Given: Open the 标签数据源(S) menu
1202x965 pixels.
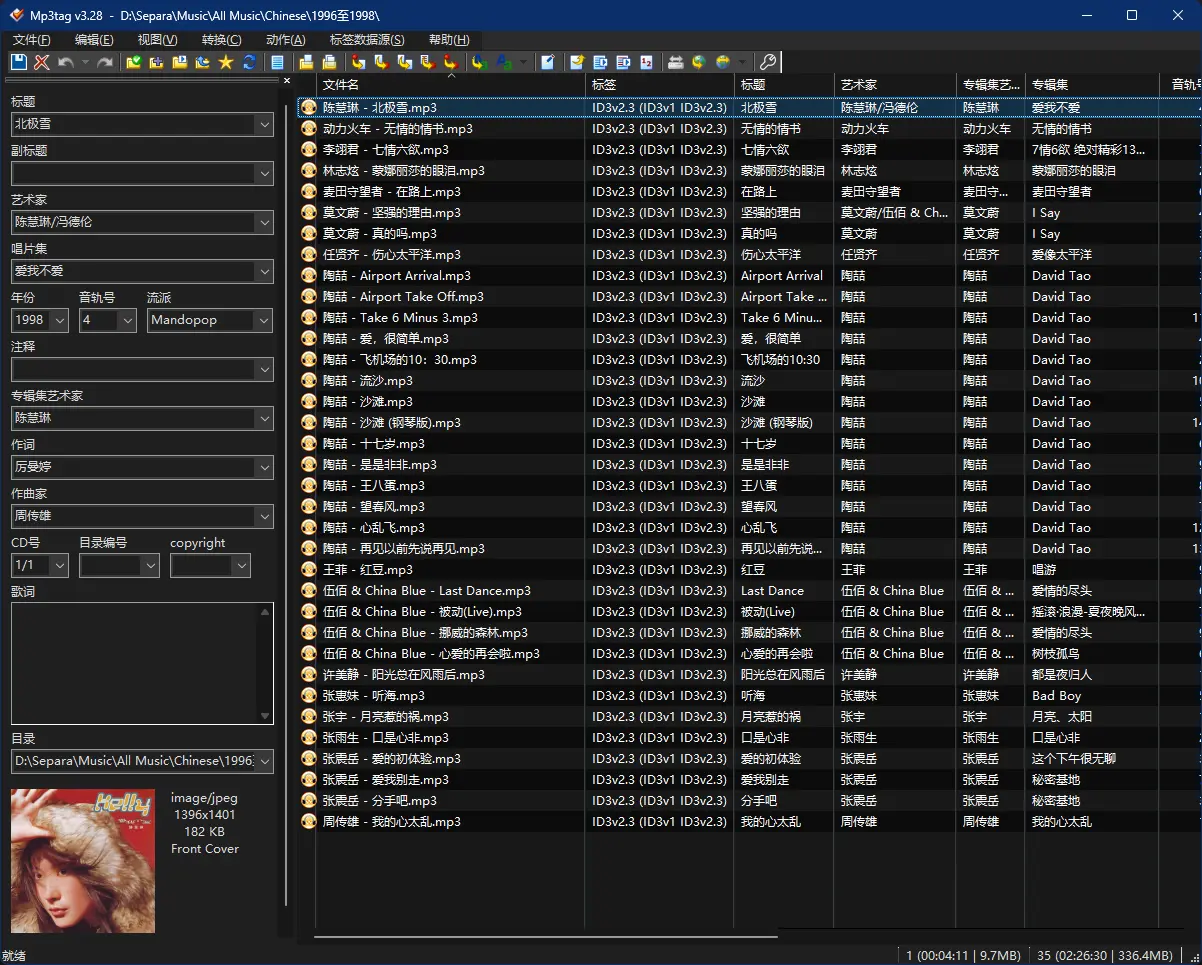Looking at the screenshot, I should point(367,40).
